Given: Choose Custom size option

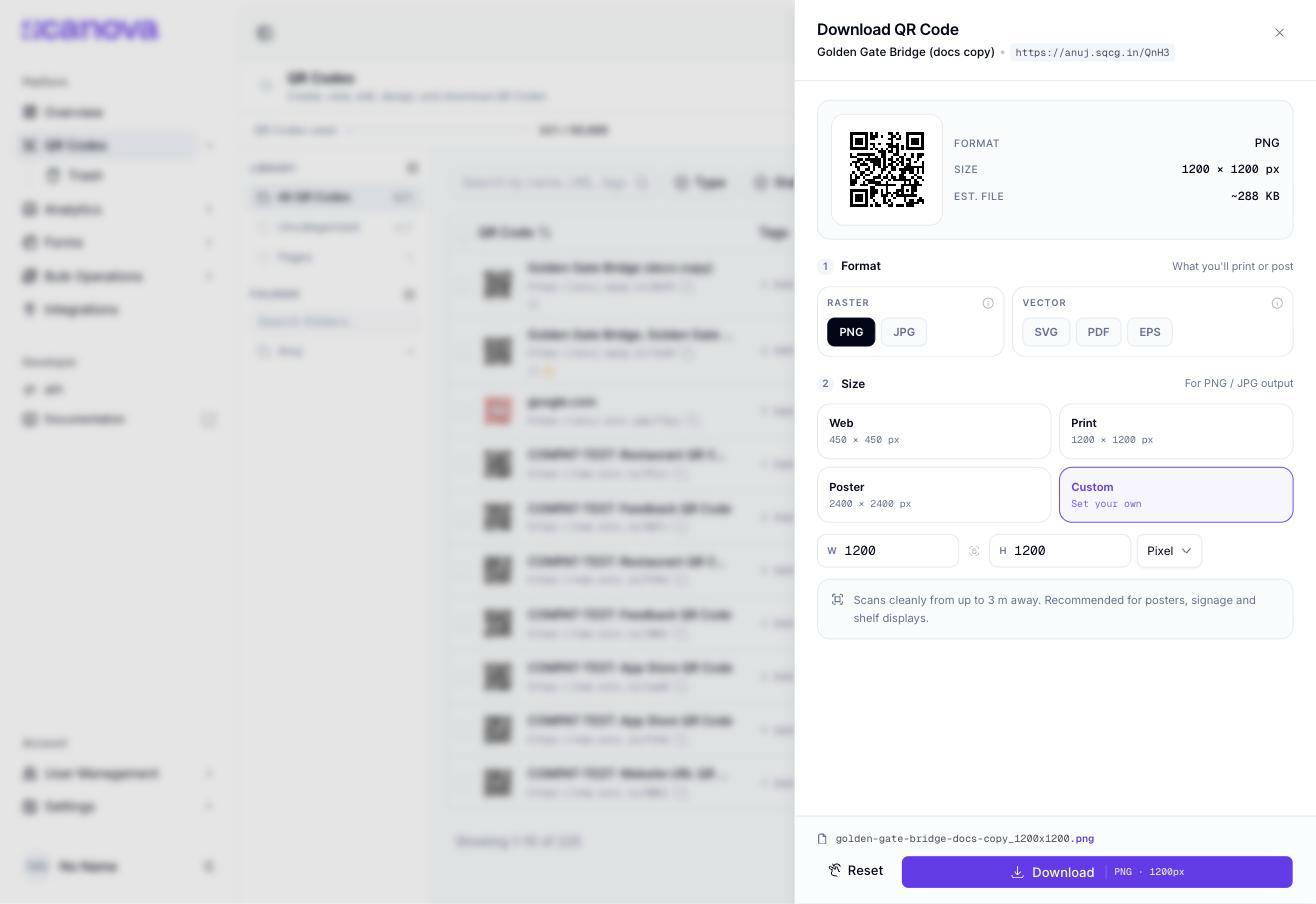Looking at the screenshot, I should tap(1176, 495).
